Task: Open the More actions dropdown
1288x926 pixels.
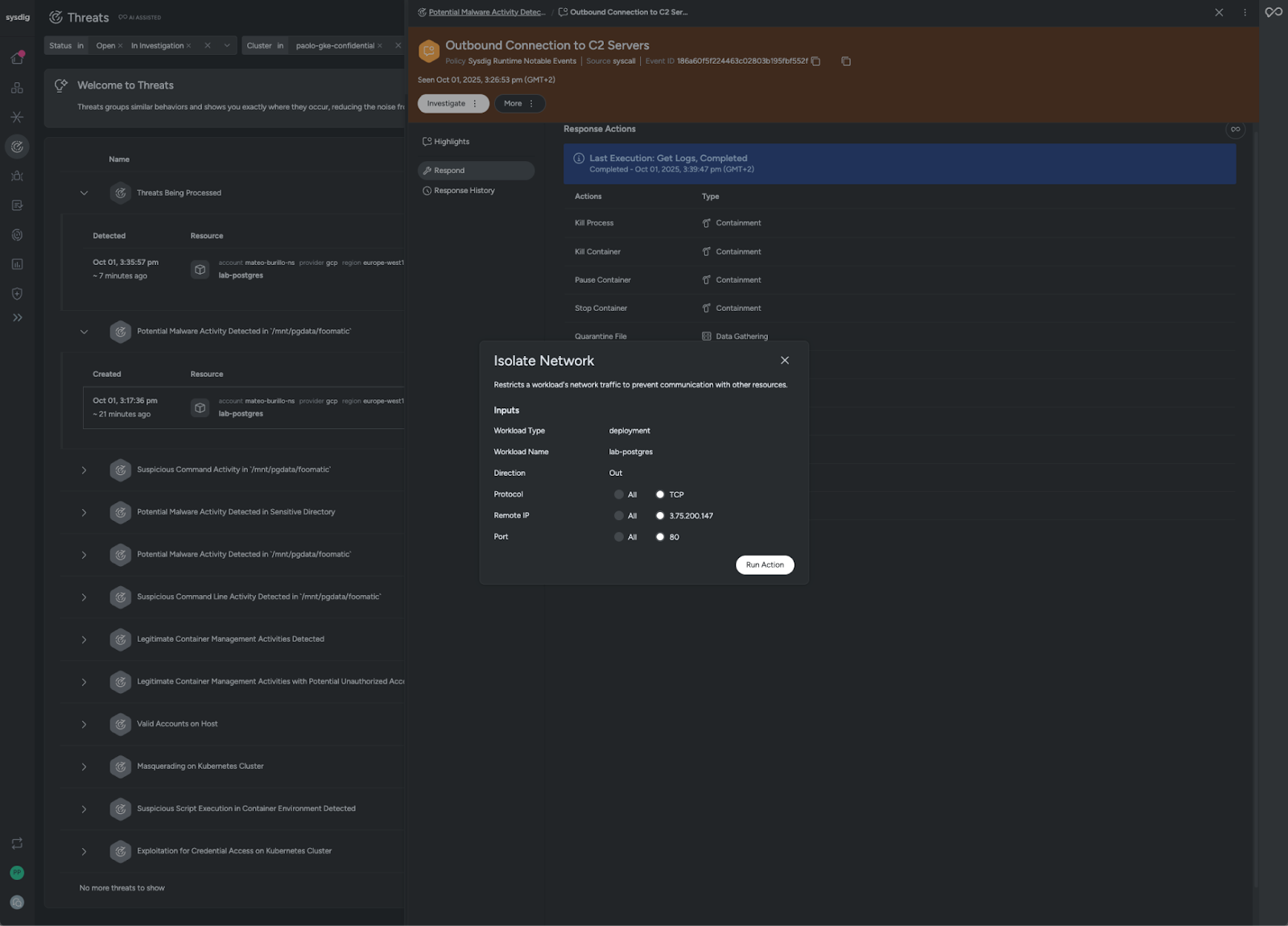Action: tap(519, 104)
